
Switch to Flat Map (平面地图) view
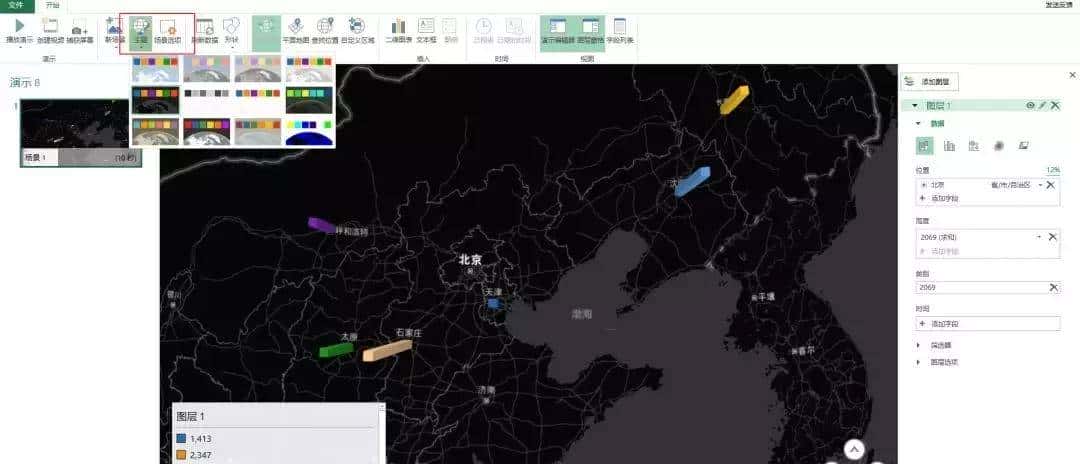[296, 29]
